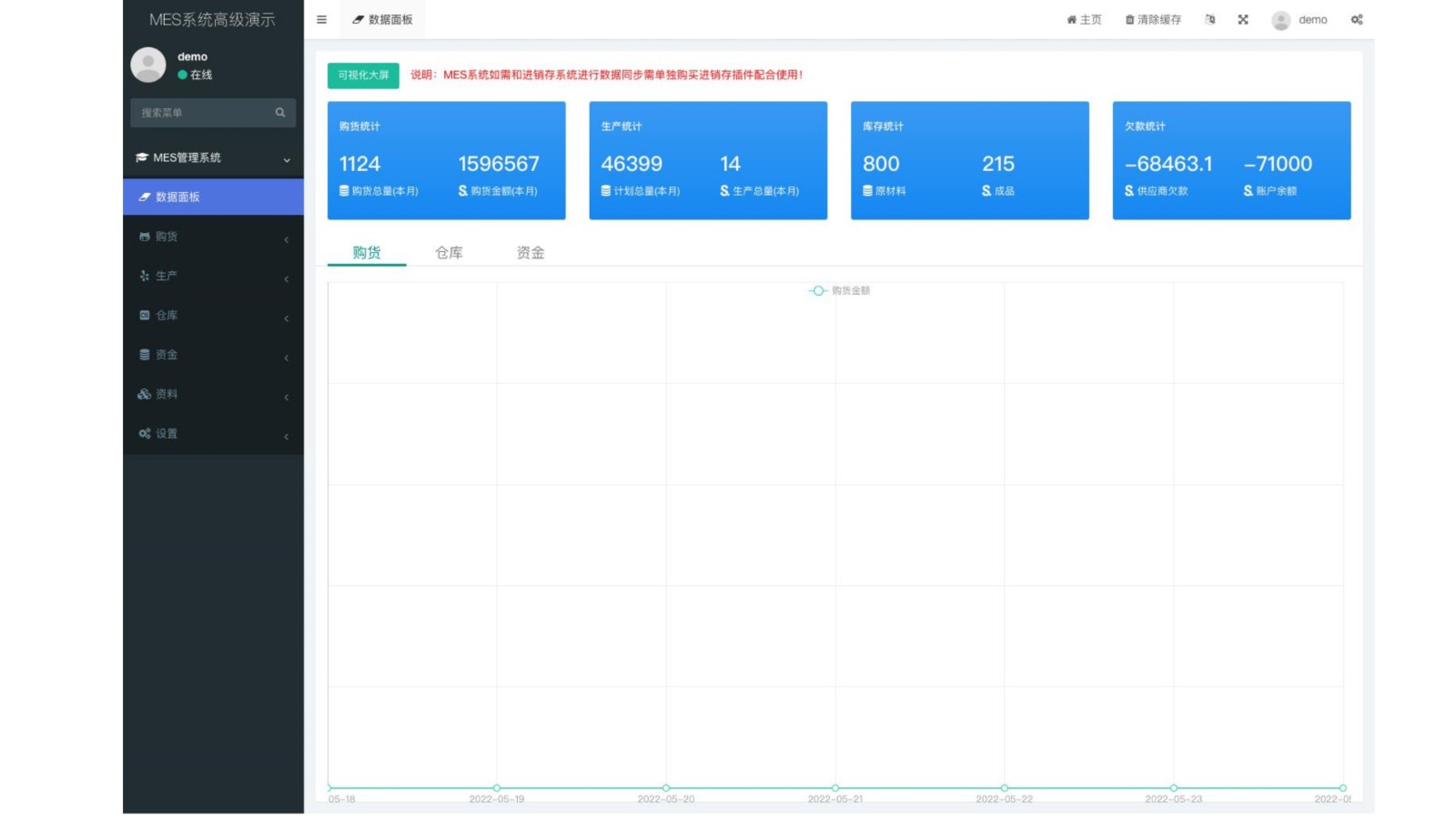1456x819 pixels.
Task: Expand the 资金 sidebar menu
Action: [x=213, y=355]
